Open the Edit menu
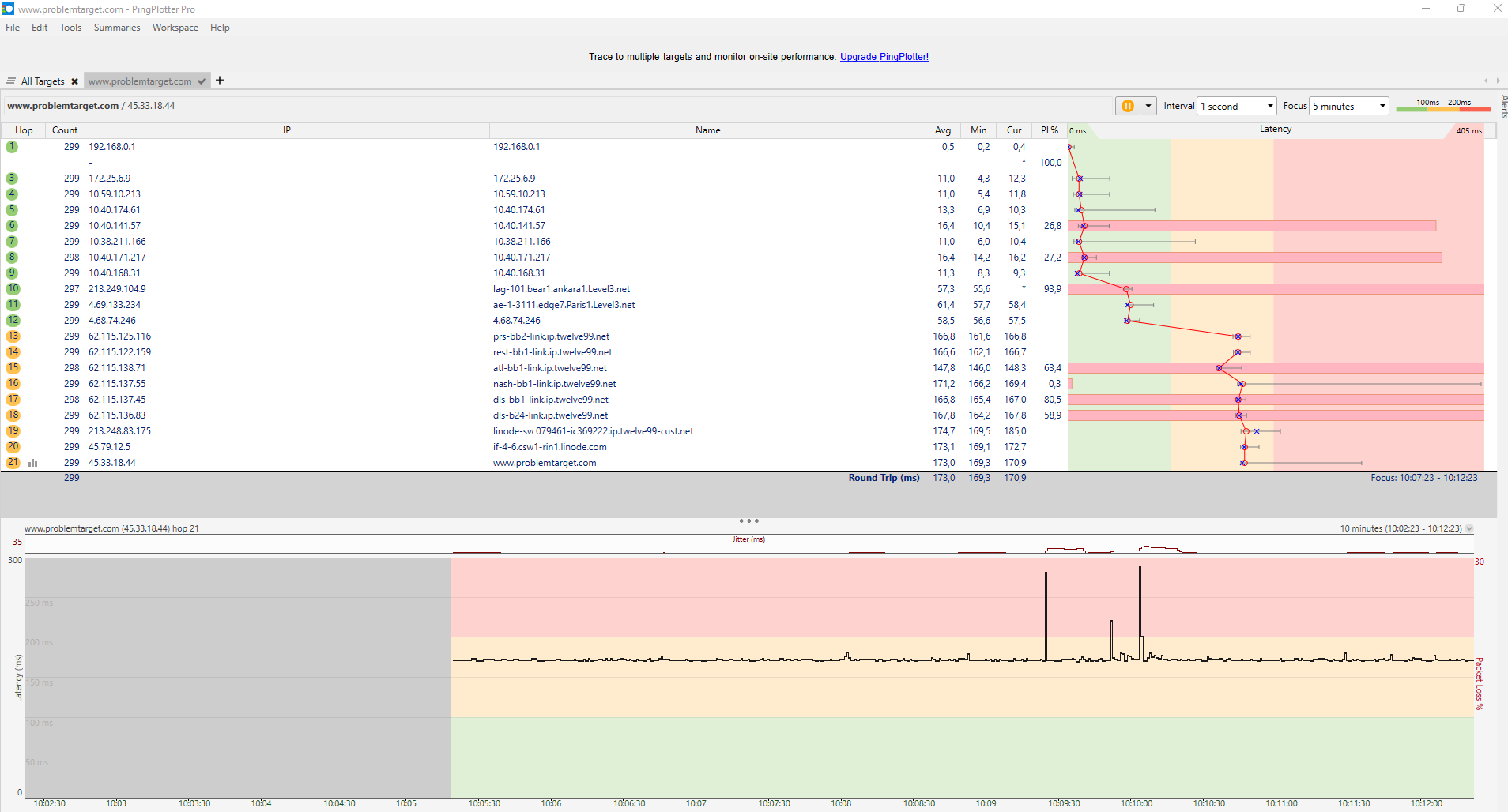 click(x=40, y=28)
